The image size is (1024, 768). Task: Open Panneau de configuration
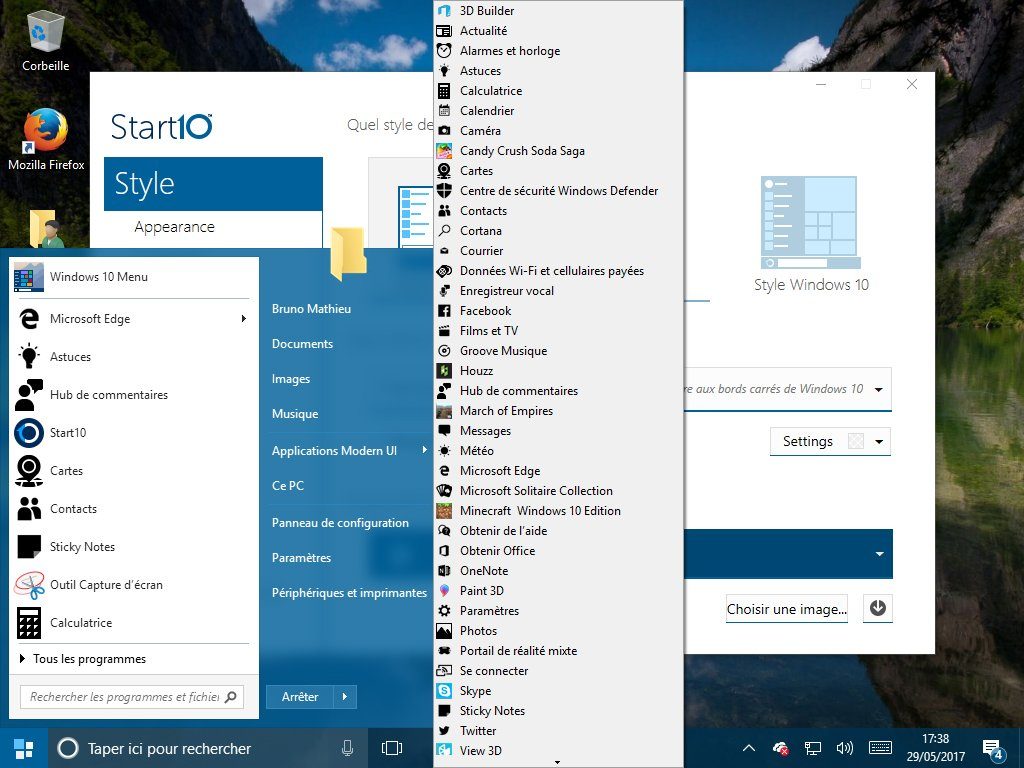[x=340, y=522]
